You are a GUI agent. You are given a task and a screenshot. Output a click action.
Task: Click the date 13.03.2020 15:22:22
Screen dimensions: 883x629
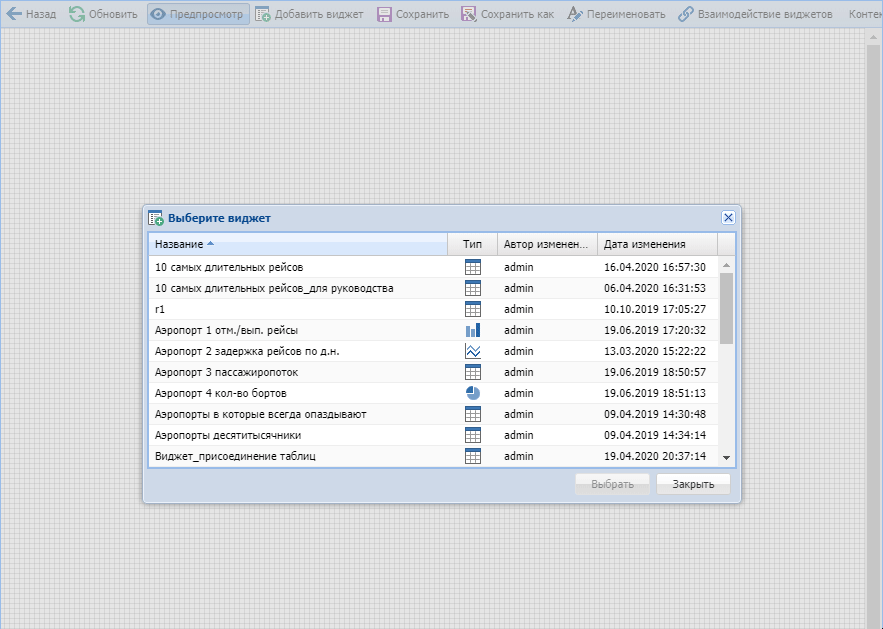[654, 351]
